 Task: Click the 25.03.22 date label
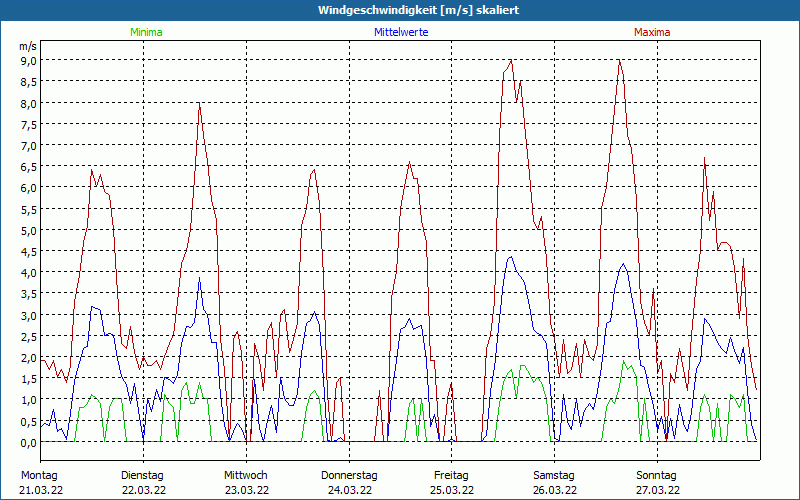[x=452, y=490]
